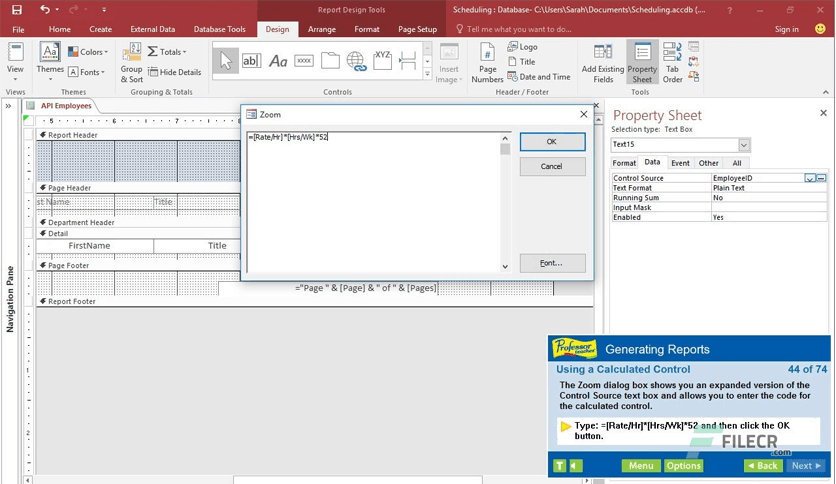836x484 pixels.
Task: Toggle the Property Sheet ribbon button
Action: click(x=642, y=63)
